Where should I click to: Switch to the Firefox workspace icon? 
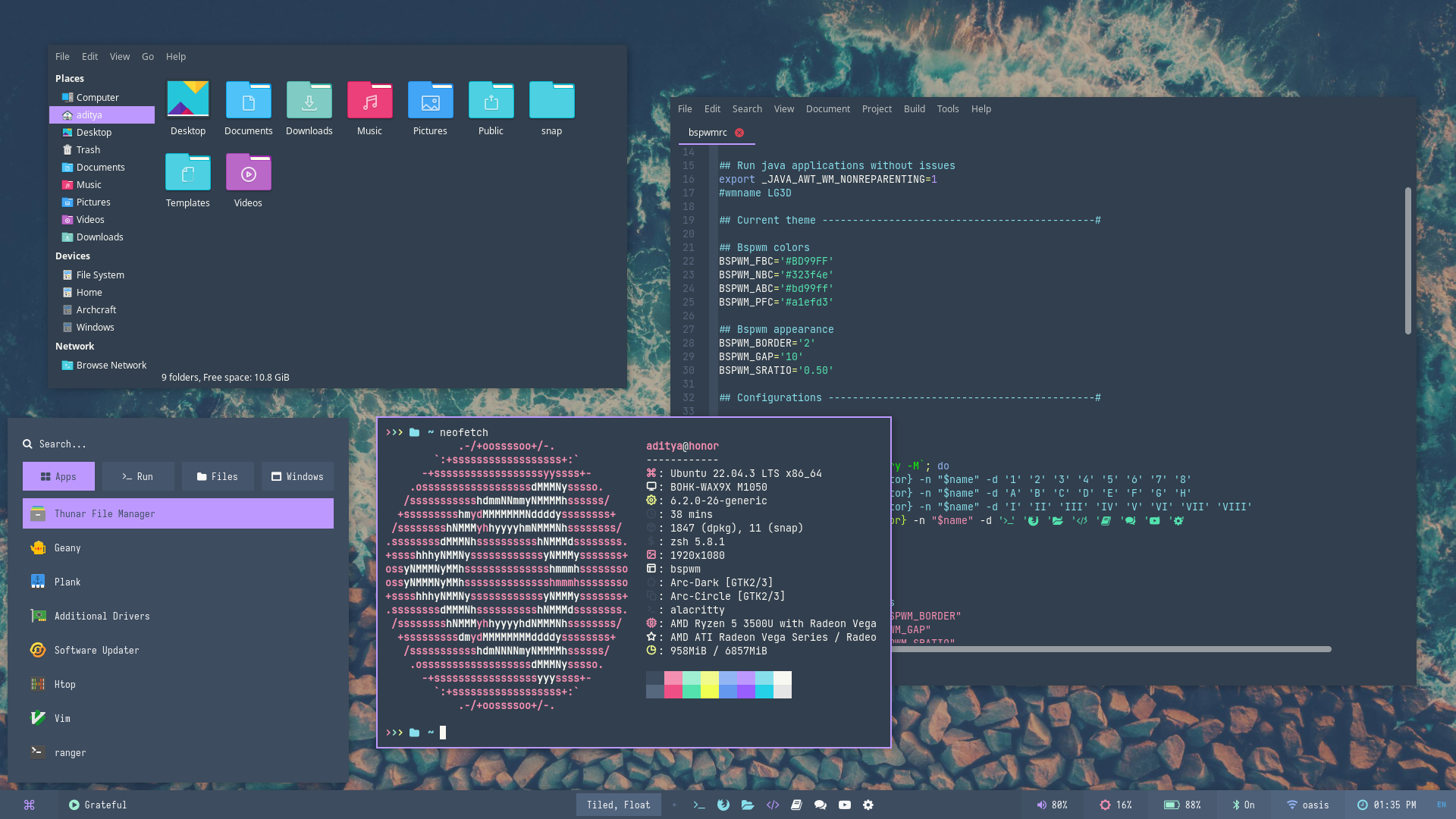(x=723, y=805)
